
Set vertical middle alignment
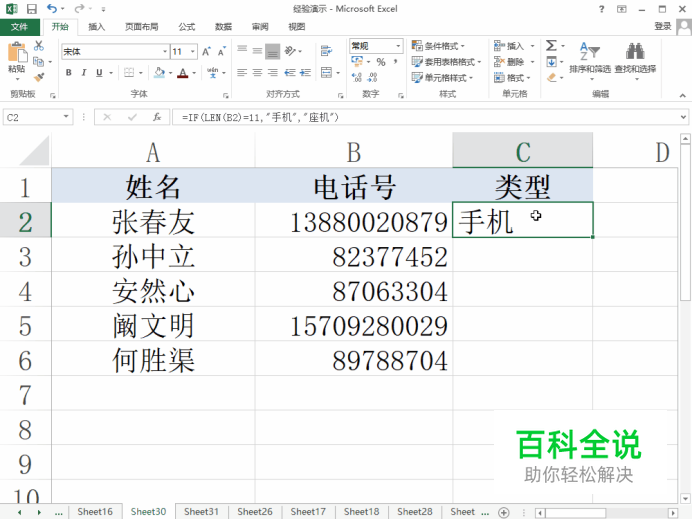coord(257,51)
